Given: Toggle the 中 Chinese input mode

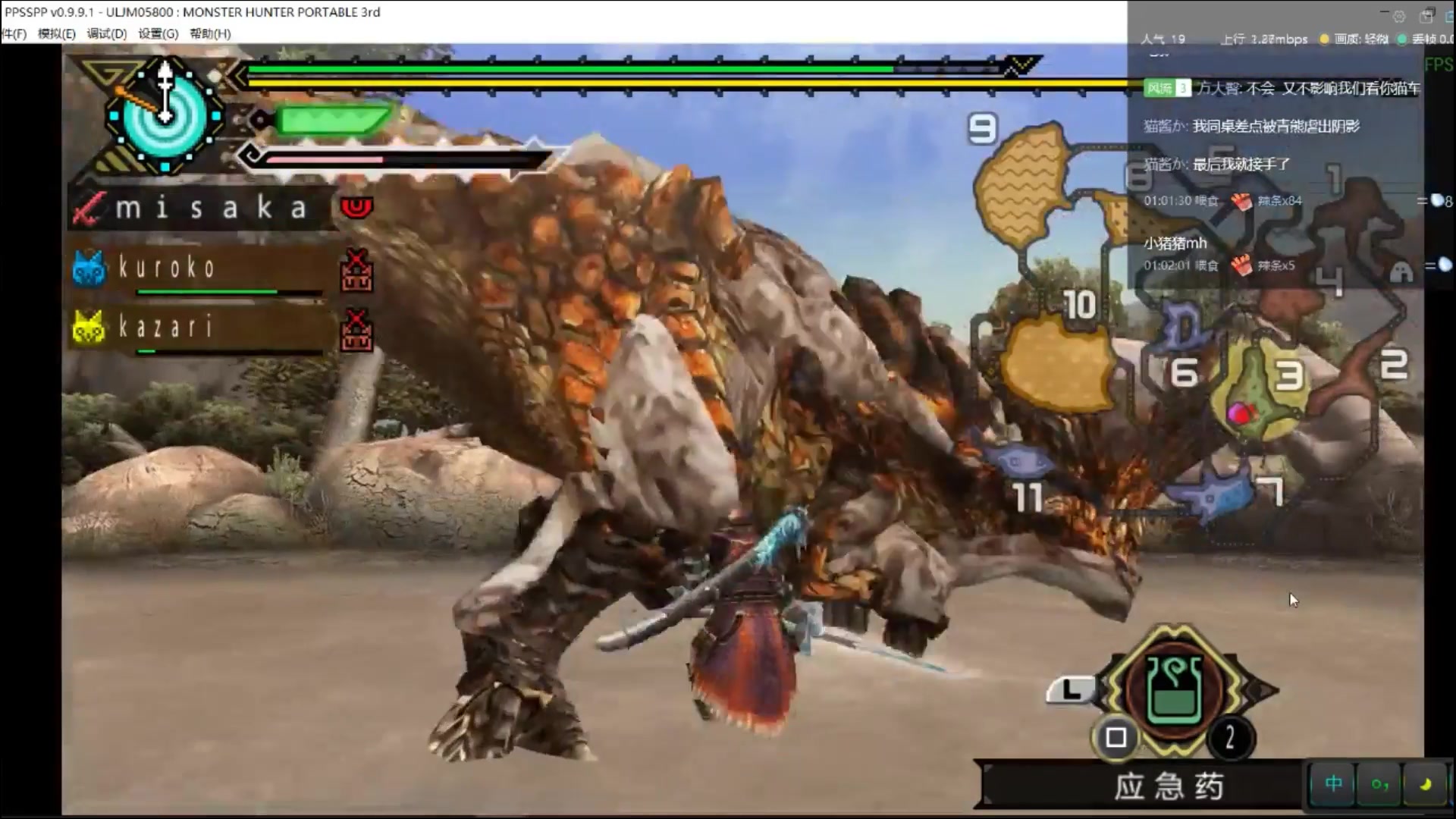Looking at the screenshot, I should coord(1334,783).
